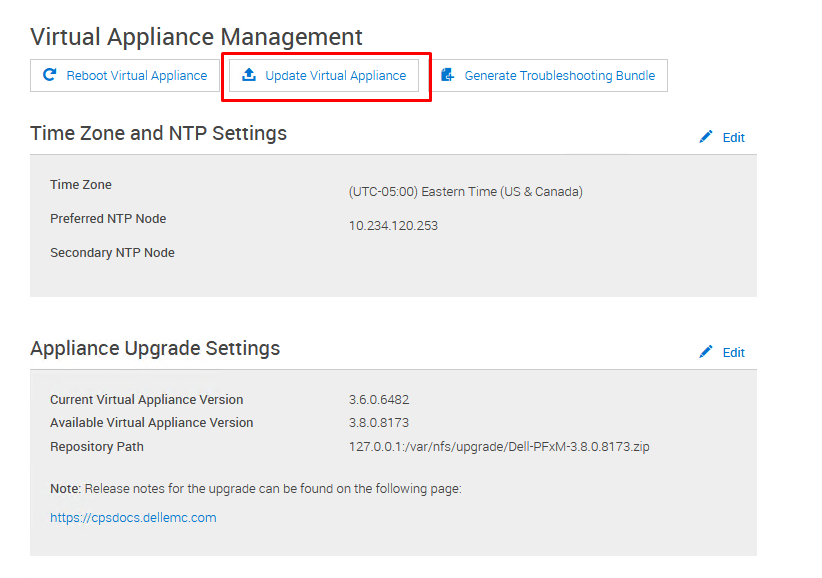Screen dimensions: 822x578
Task: Open the cpsdocs.dellemc.com release notes link
Action: 133,518
